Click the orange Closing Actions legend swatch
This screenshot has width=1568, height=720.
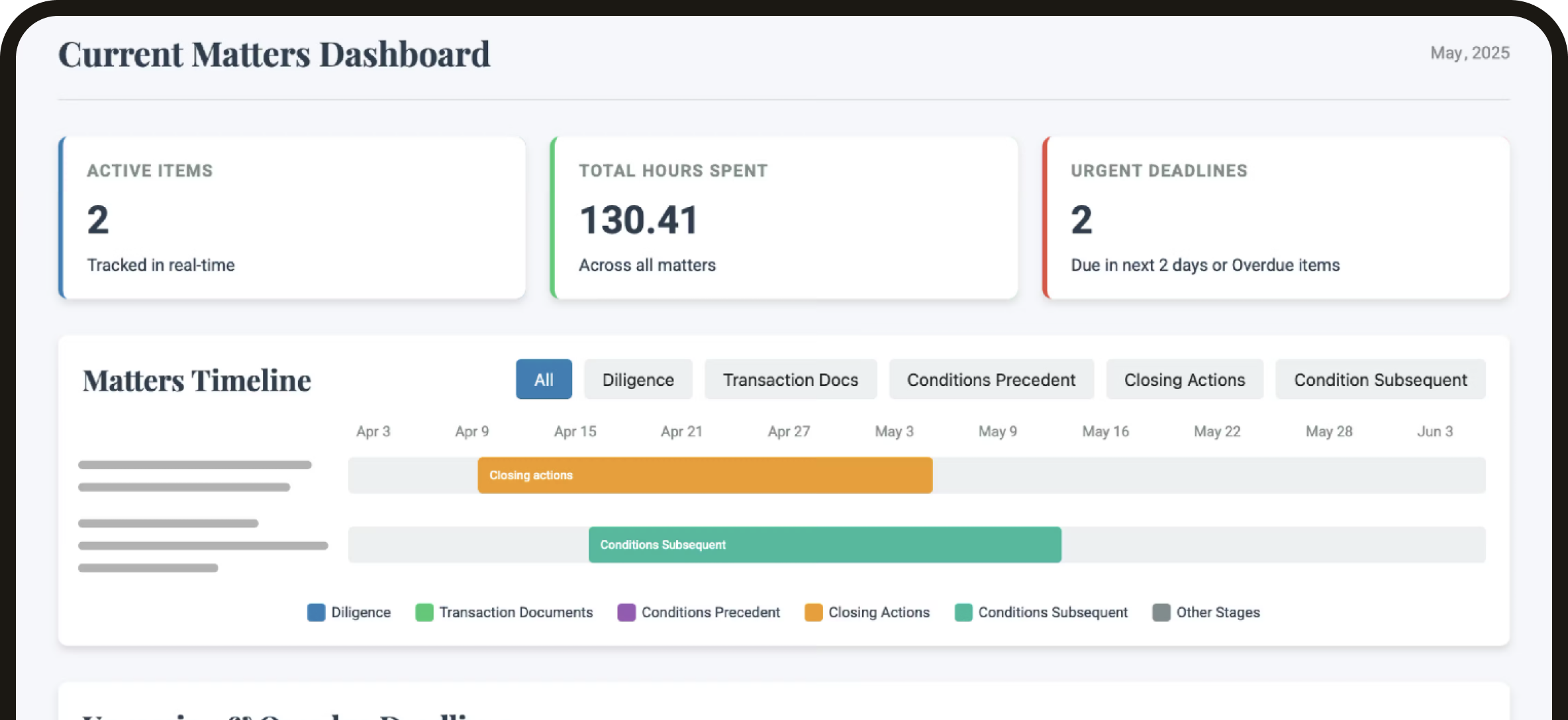click(x=813, y=612)
